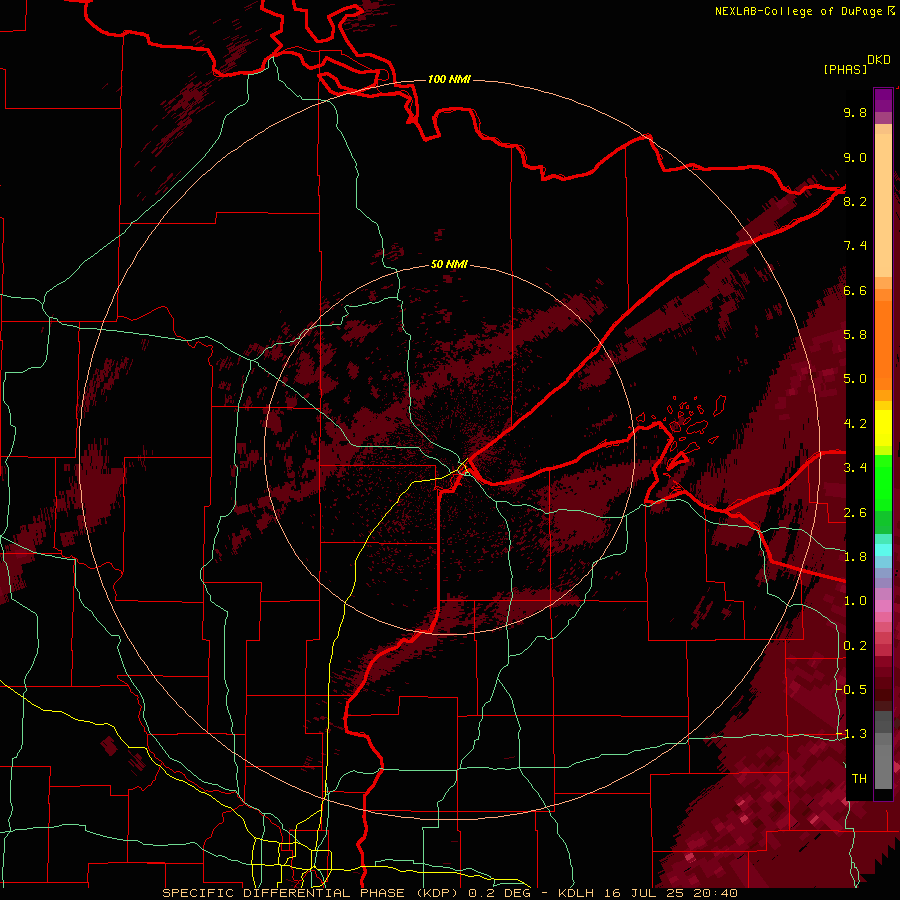Image resolution: width=900 pixels, height=900 pixels.
Task: Select the -0.5 scale value
Action: (x=851, y=690)
